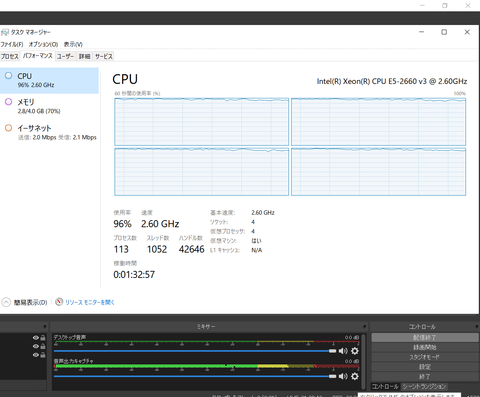The image size is (480, 397).
Task: Switch to the パフォーマンス tab
Action: tap(38, 56)
